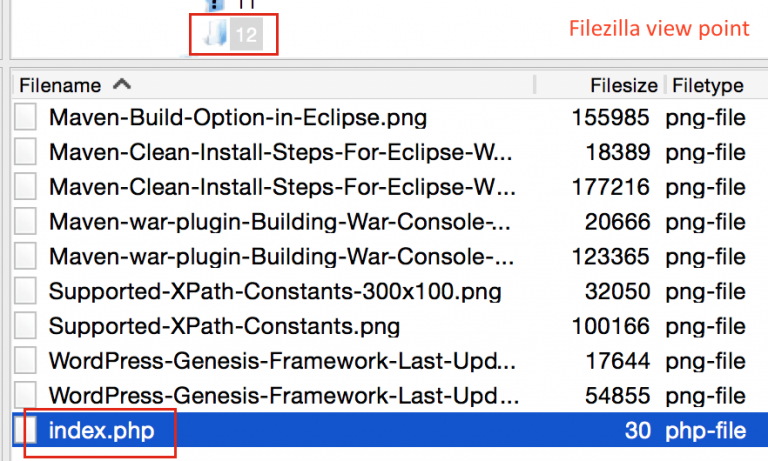
Task: Click file icon of the 18389-byte Maven-Clean-Install file
Action: [x=26, y=153]
